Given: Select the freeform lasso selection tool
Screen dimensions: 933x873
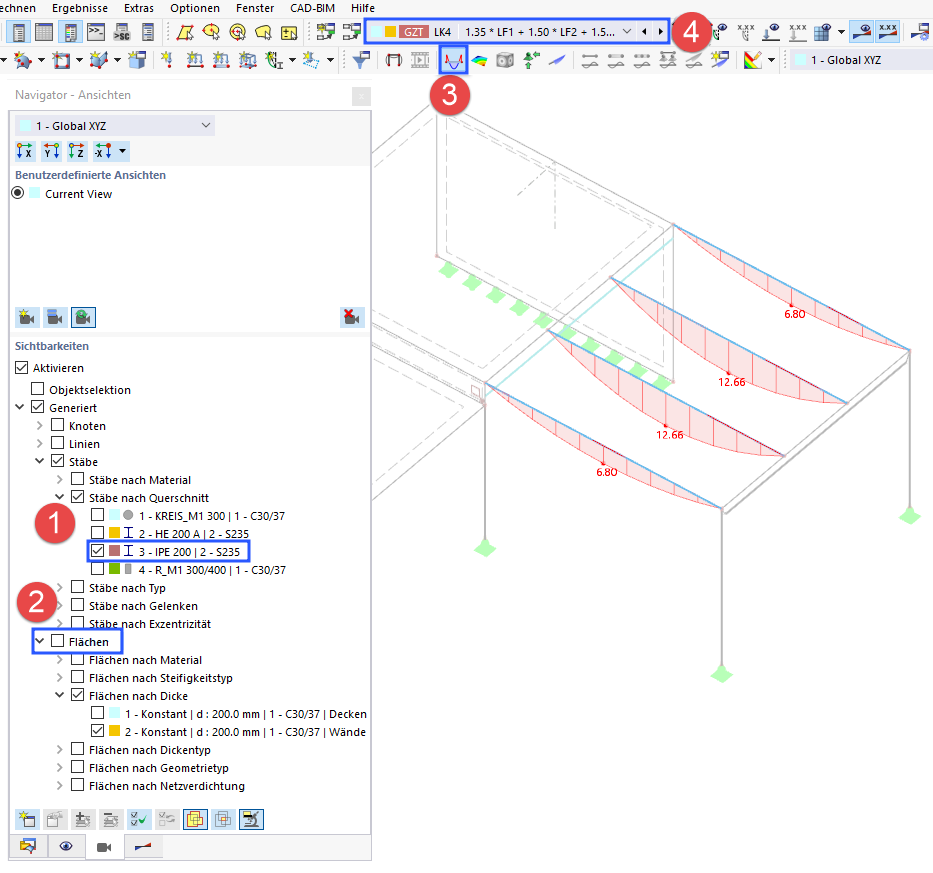Looking at the screenshot, I should (x=263, y=32).
